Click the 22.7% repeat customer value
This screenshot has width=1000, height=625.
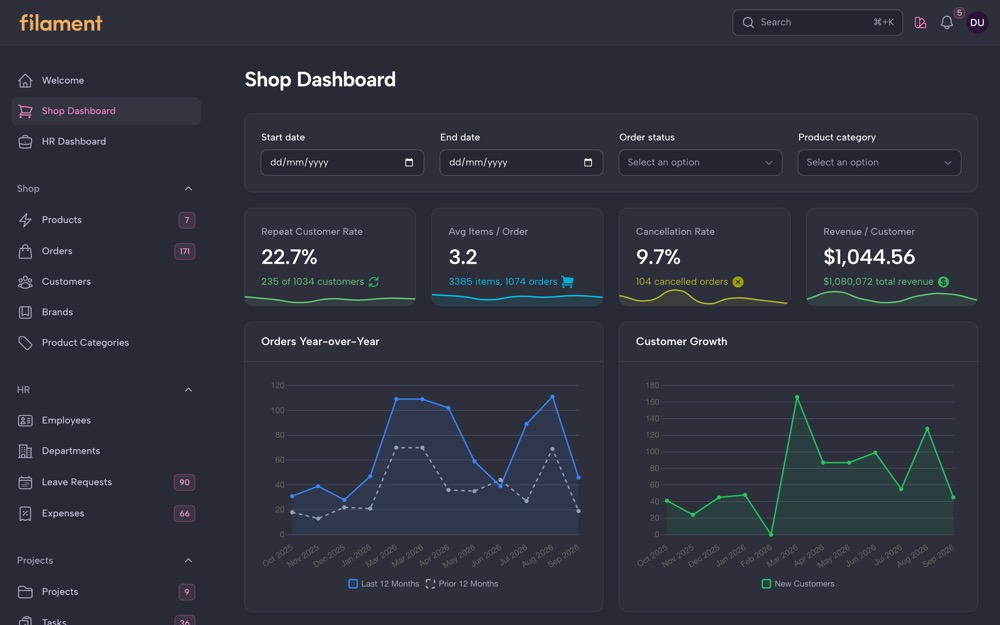[289, 257]
